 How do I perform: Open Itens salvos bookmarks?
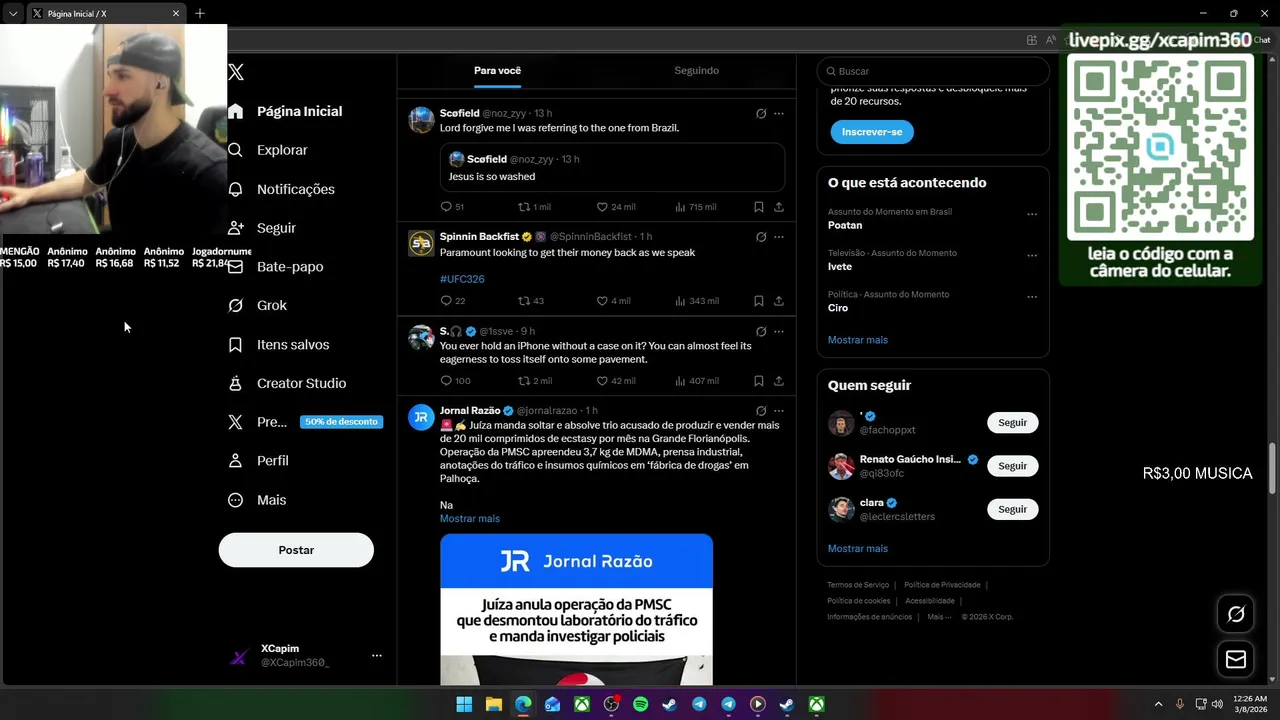click(278, 345)
